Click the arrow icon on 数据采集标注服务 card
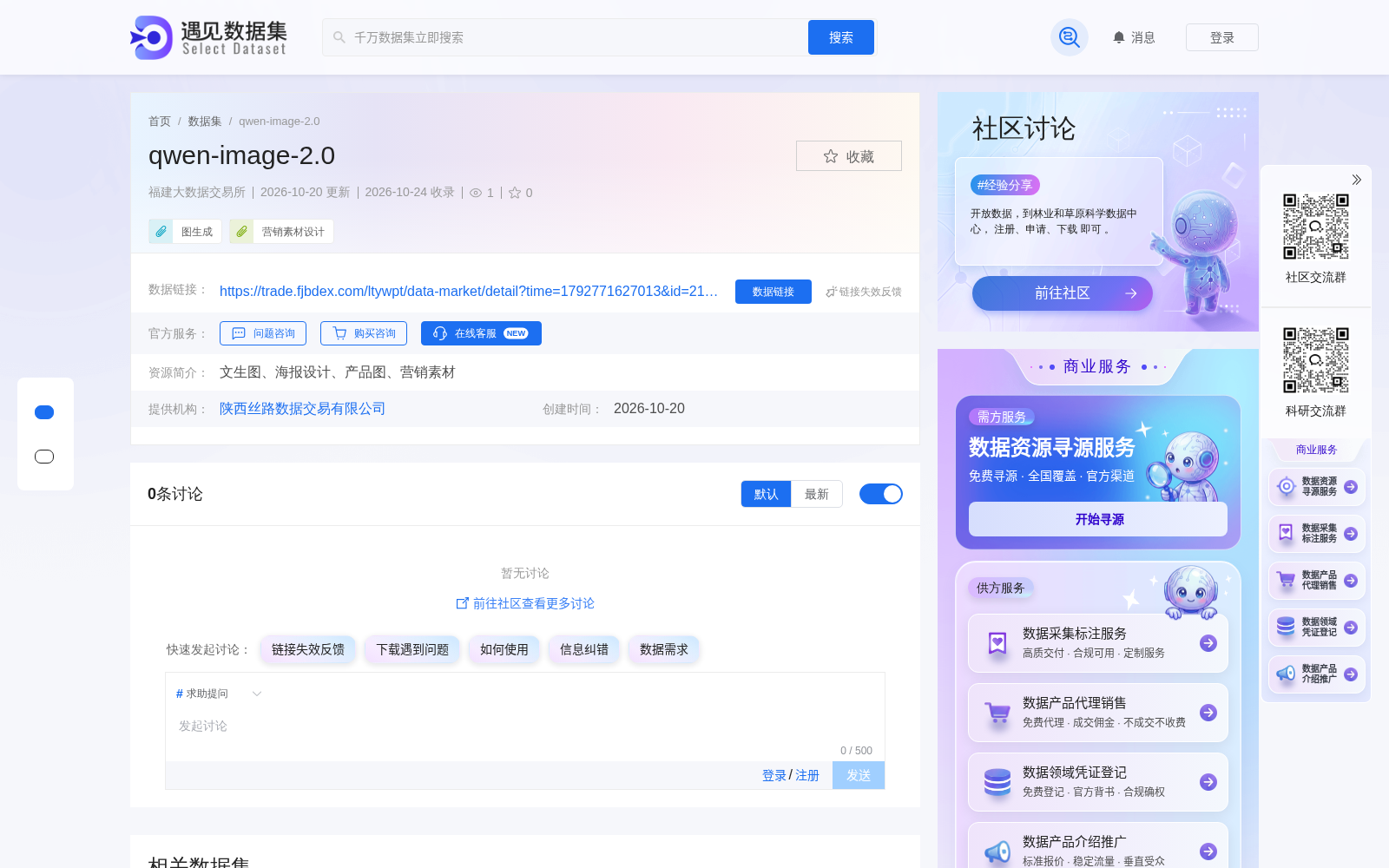The image size is (1389, 868). [1208, 643]
